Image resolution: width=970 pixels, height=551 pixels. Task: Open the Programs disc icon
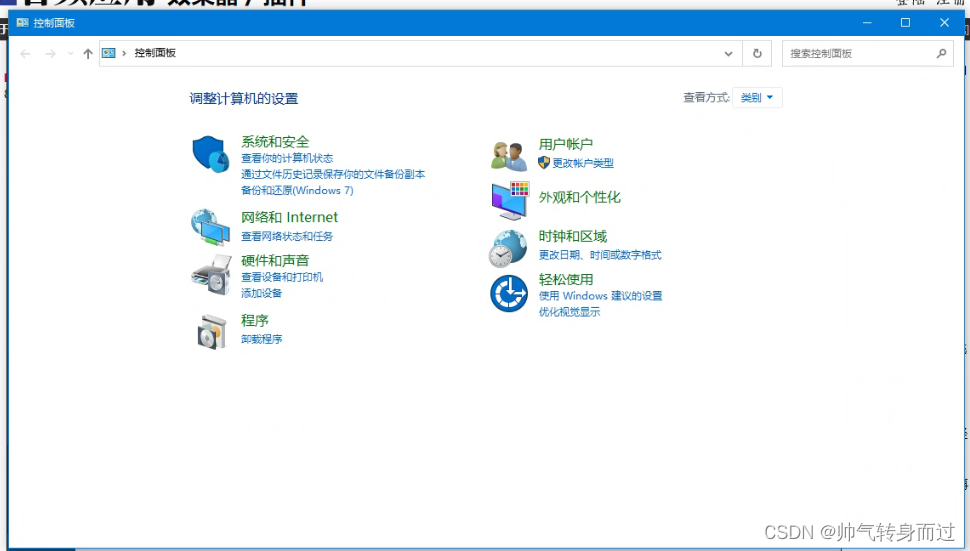tap(212, 331)
